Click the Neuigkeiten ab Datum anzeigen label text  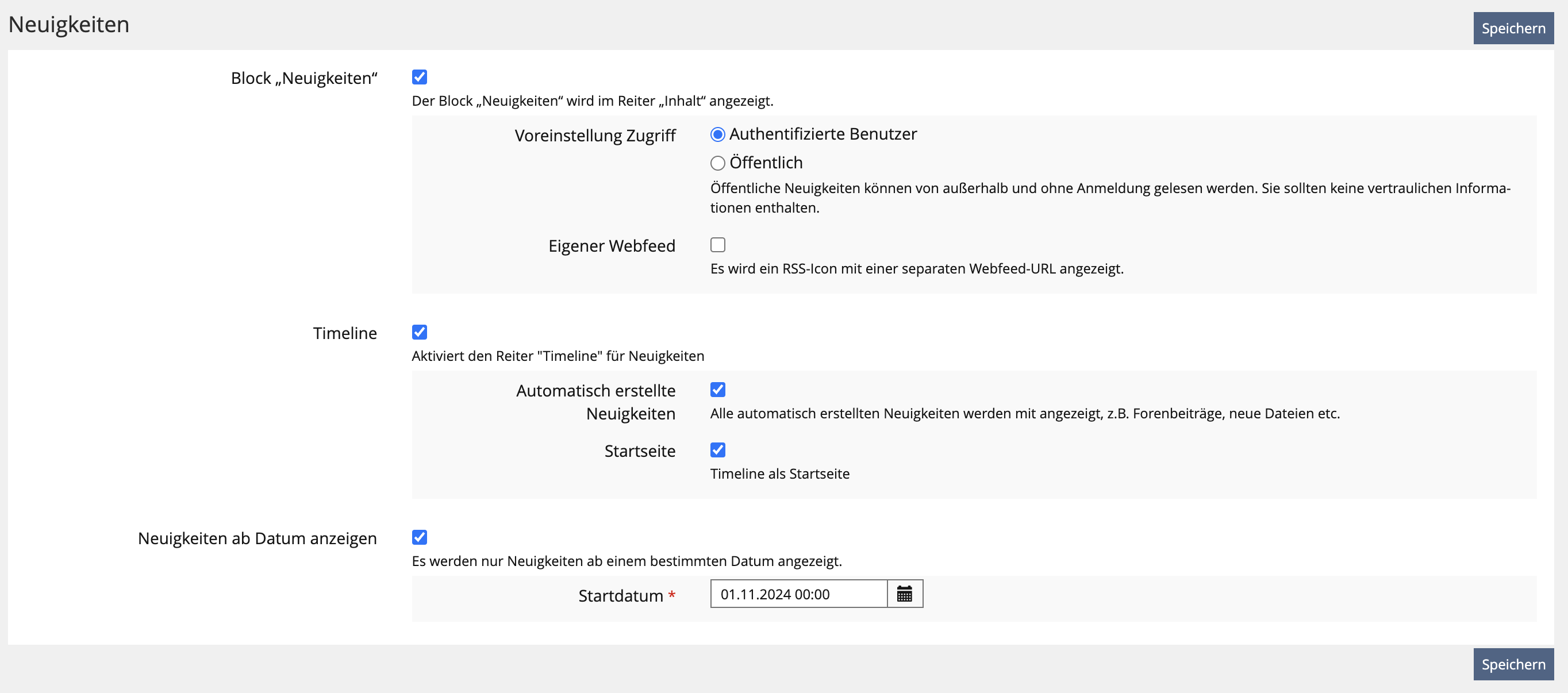257,538
